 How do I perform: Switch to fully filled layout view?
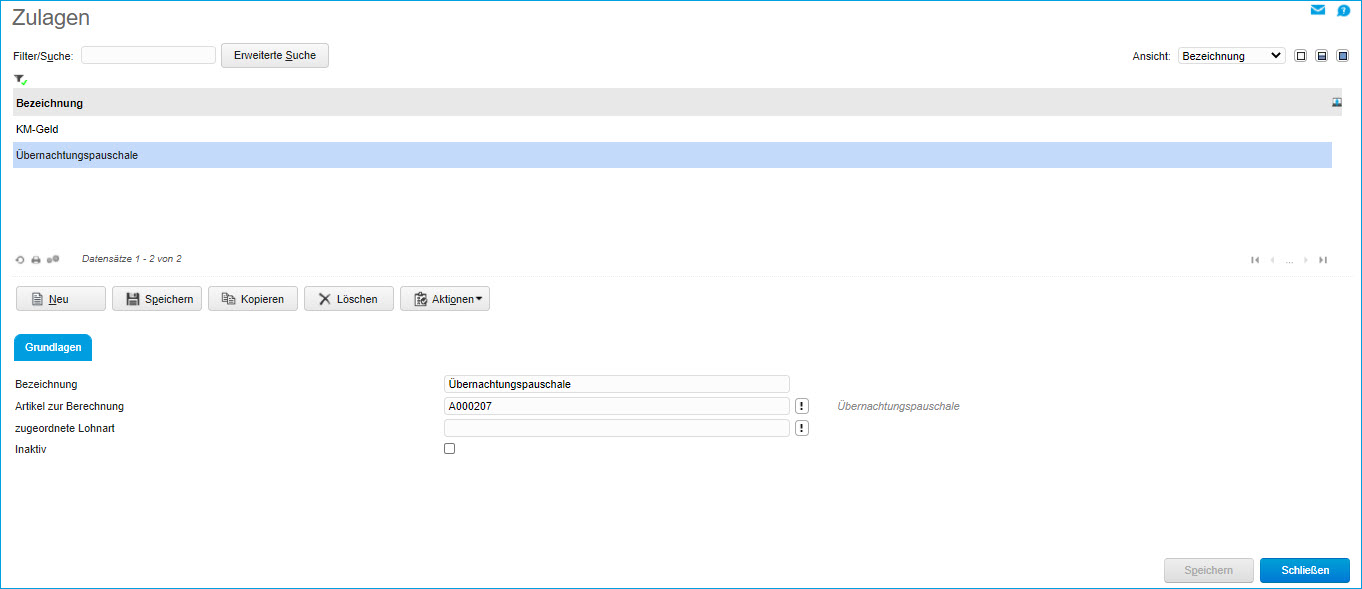pos(1343,56)
